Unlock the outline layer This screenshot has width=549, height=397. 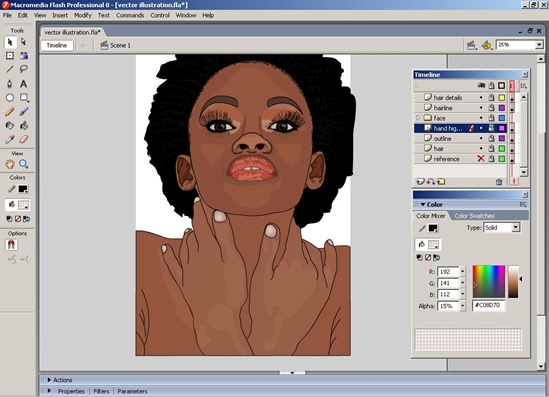point(492,138)
